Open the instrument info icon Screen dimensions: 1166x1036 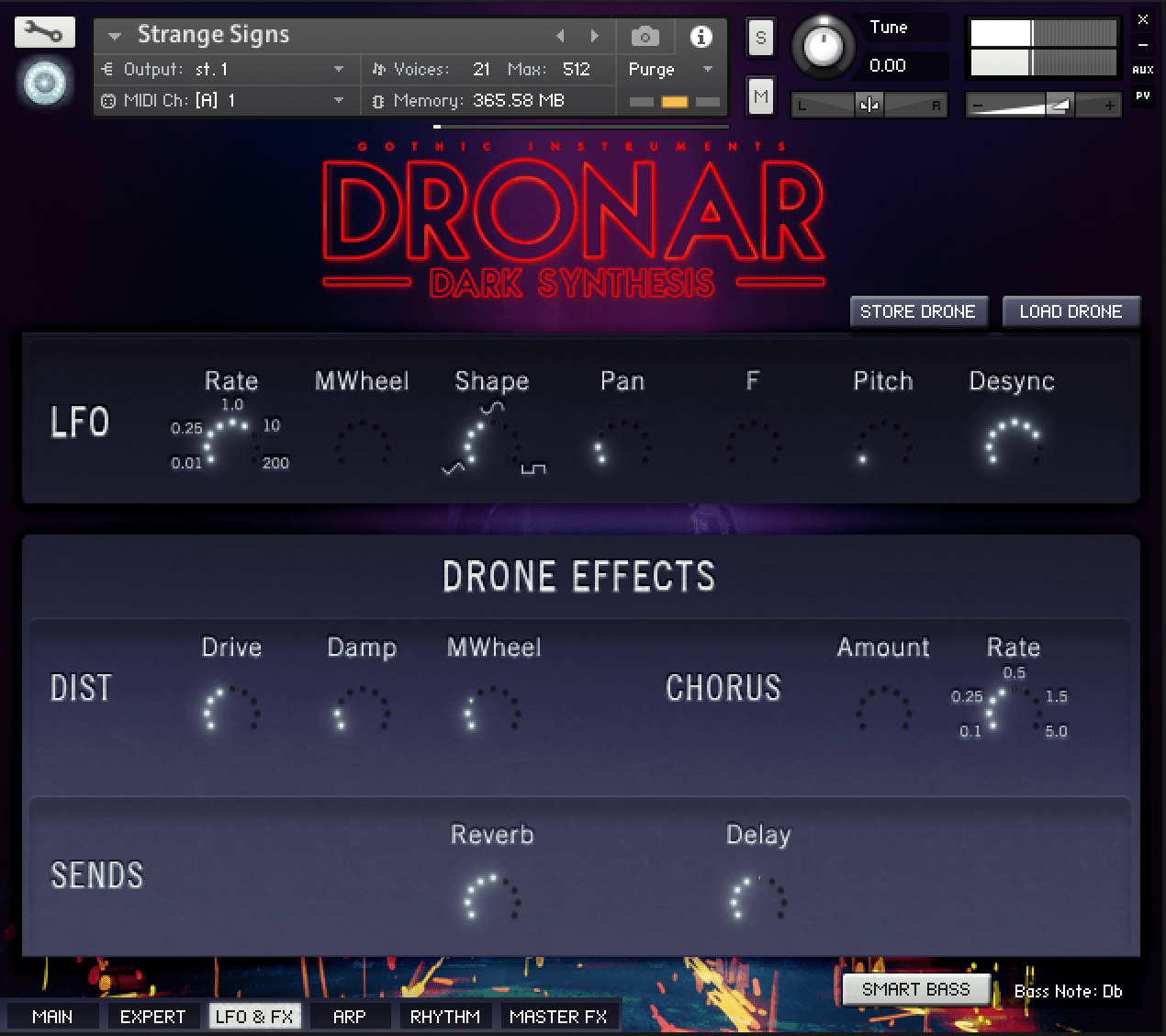pyautogui.click(x=701, y=37)
